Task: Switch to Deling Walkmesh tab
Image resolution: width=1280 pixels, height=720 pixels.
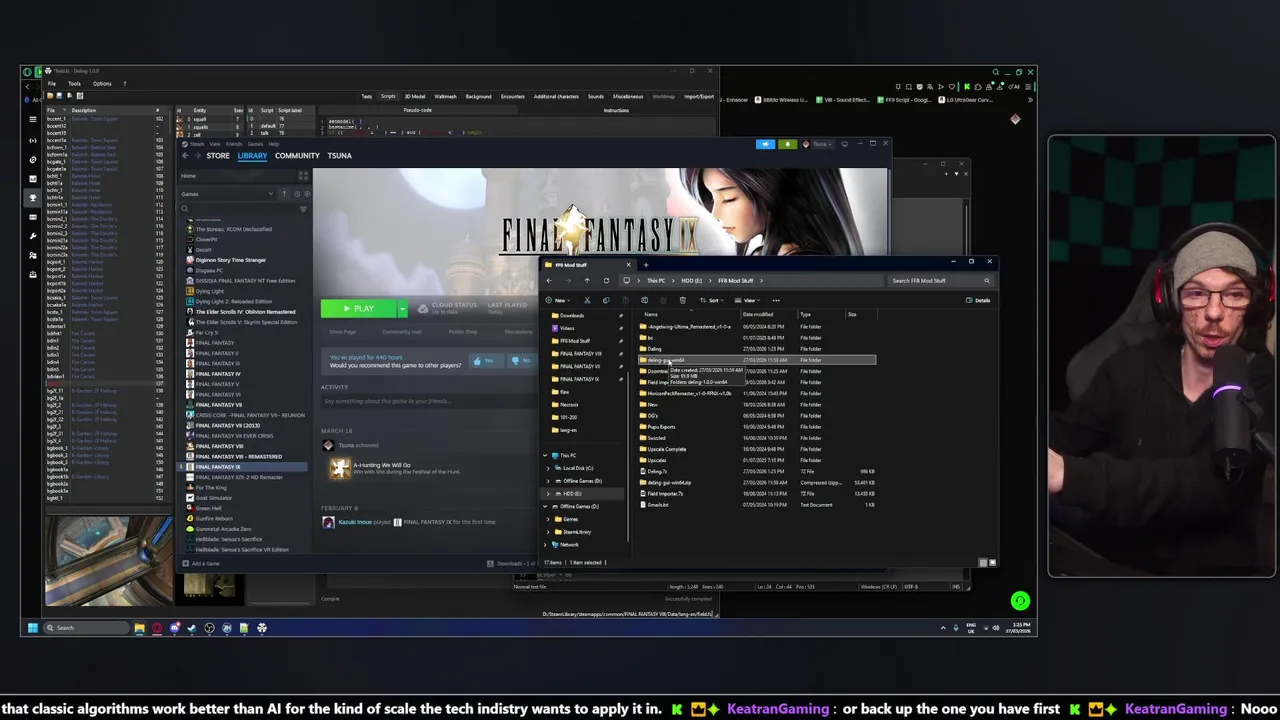Action: (445, 97)
